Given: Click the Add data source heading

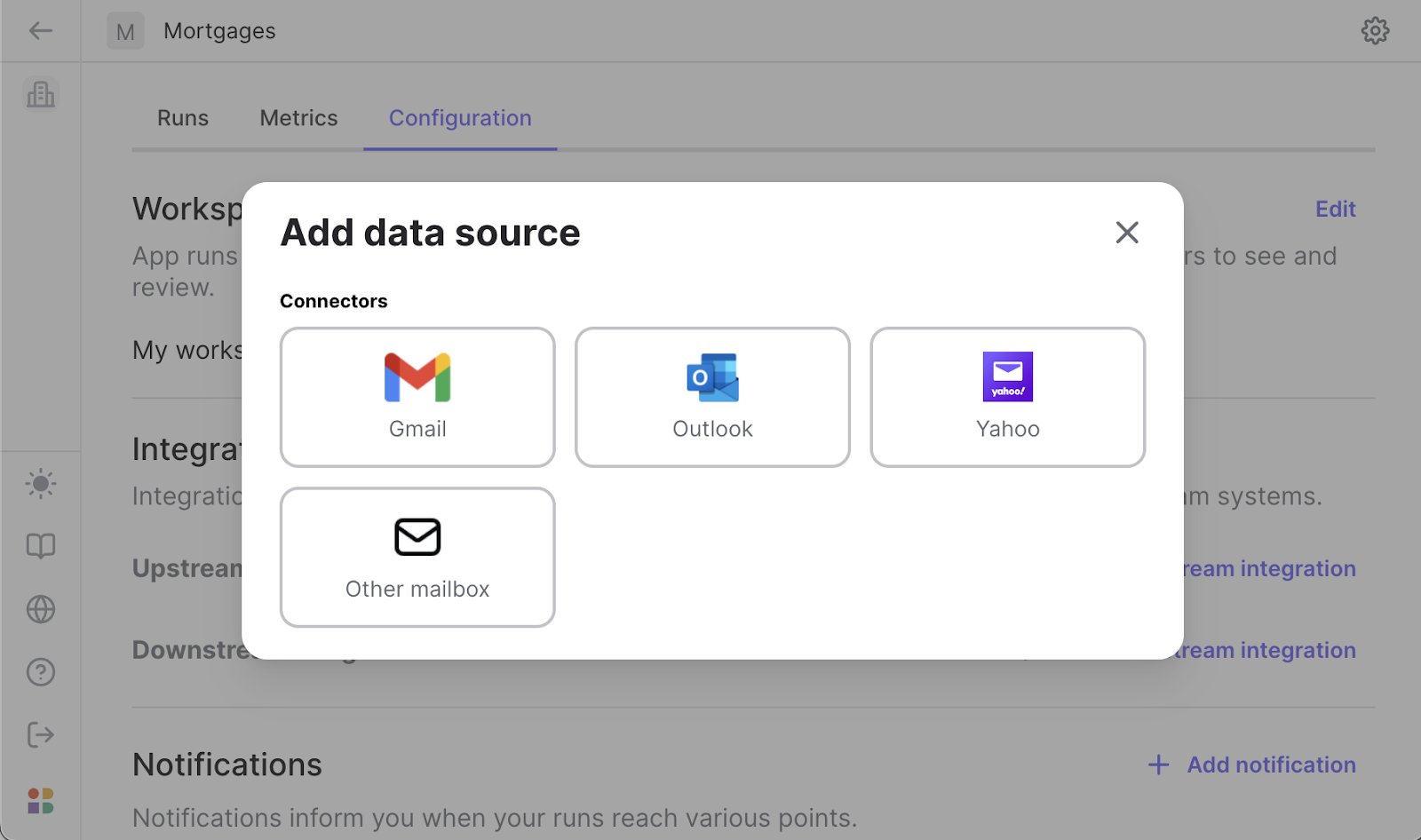Looking at the screenshot, I should click(x=430, y=233).
